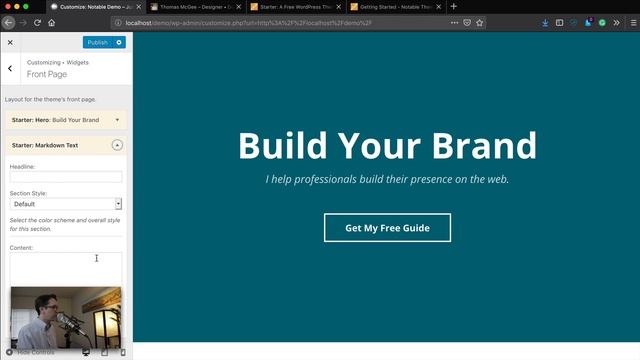Click the browser Back arrow

tap(9, 23)
